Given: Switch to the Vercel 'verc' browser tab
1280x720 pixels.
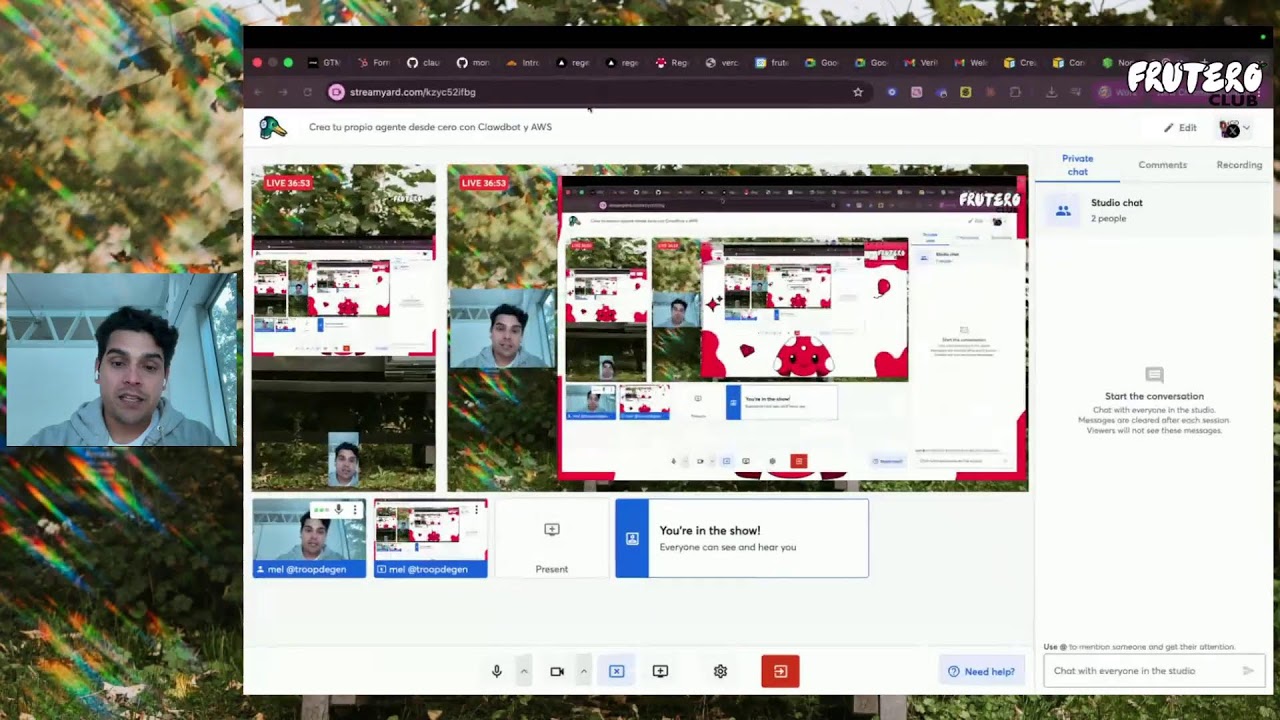Looking at the screenshot, I should coord(723,63).
